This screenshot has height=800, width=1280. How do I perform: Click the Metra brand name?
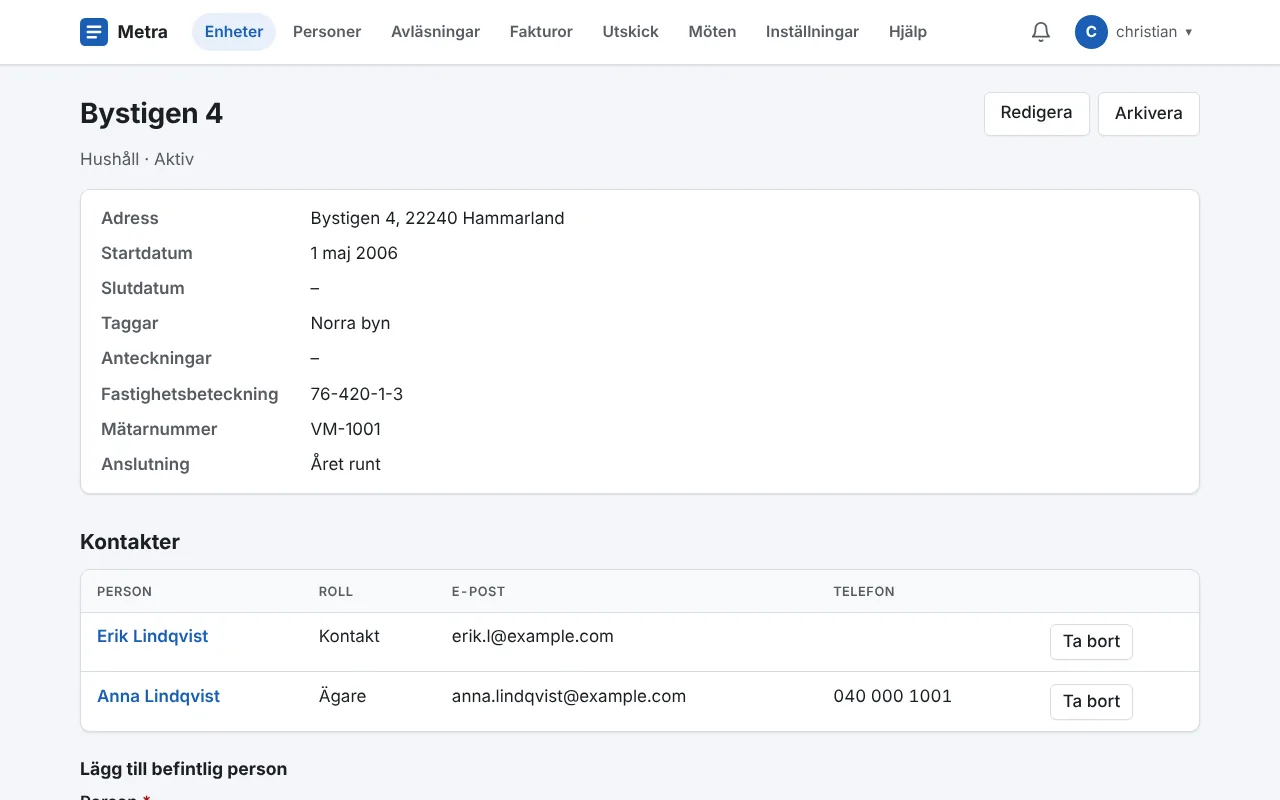coord(143,32)
